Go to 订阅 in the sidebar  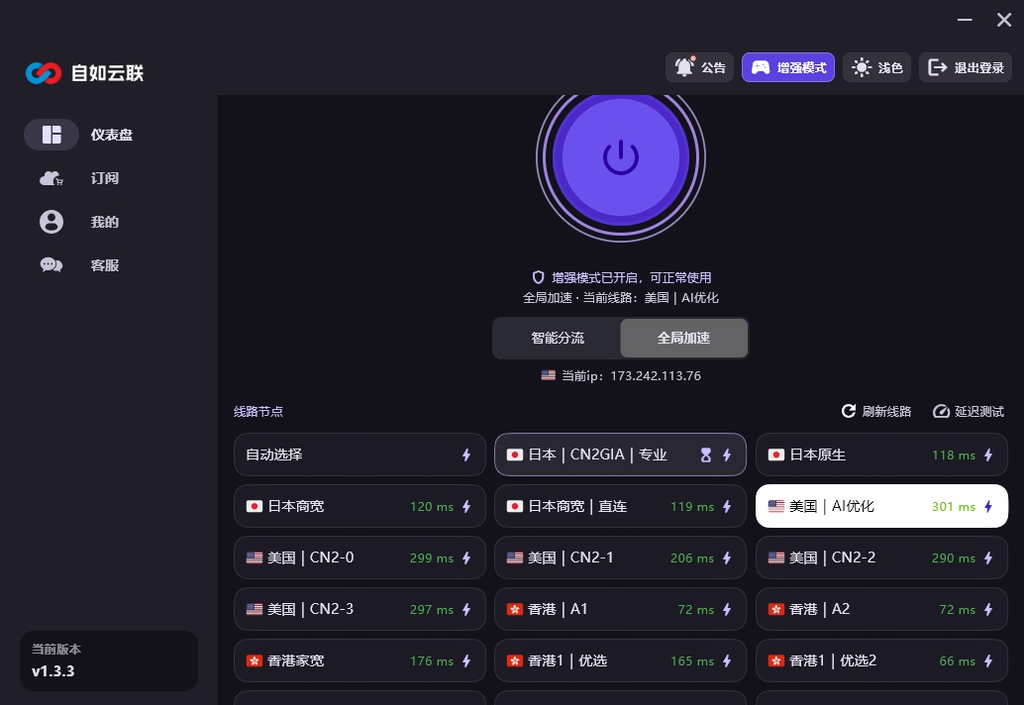pos(104,178)
